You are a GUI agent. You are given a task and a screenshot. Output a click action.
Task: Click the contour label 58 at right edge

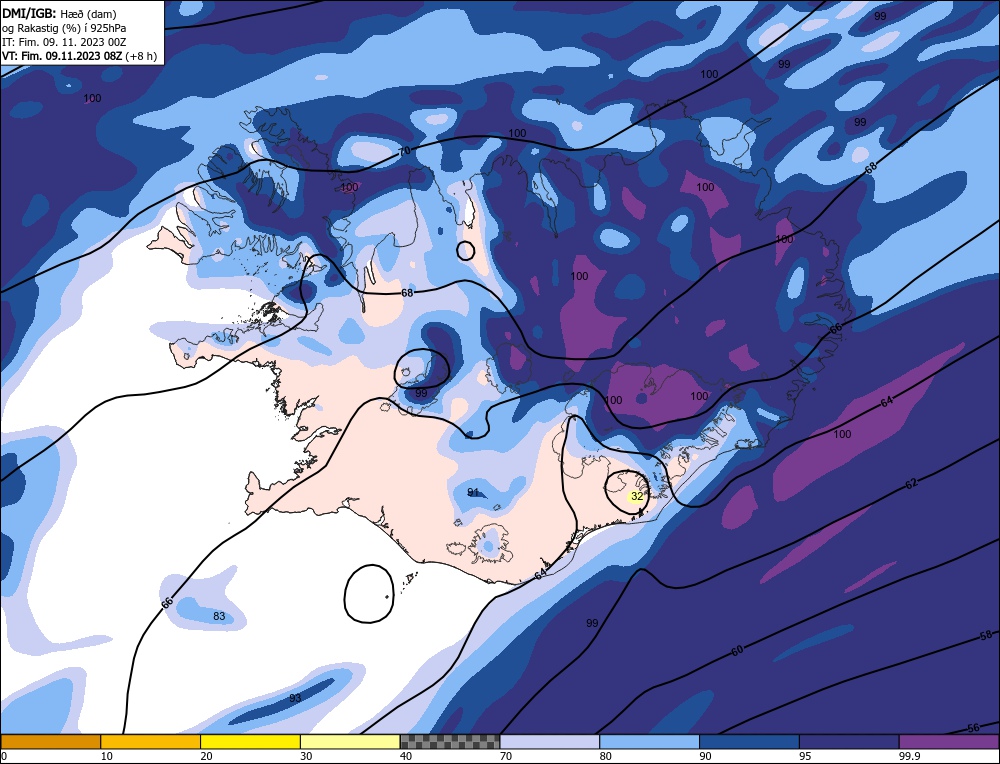(x=986, y=635)
